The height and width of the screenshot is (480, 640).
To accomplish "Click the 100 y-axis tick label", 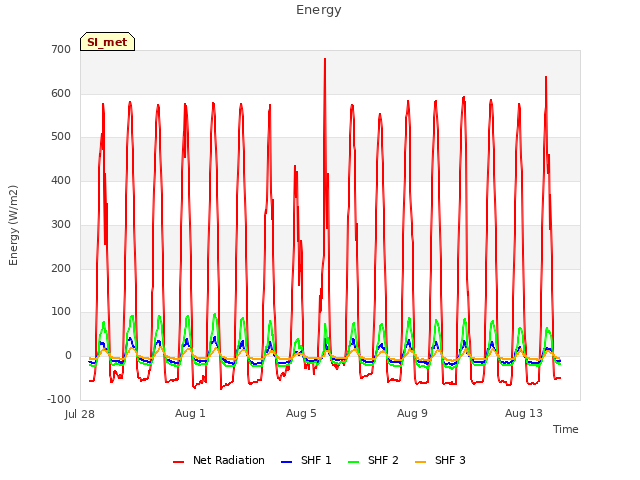I will point(61,312).
